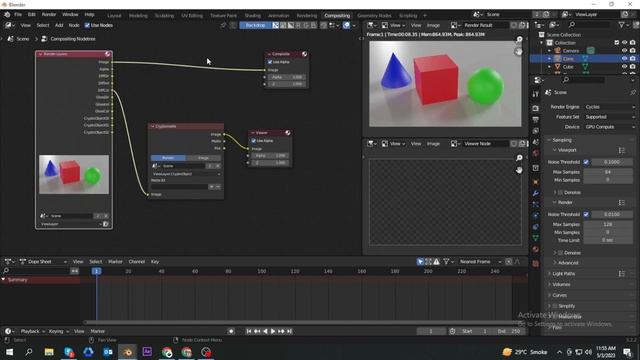Open the Scene properties tab icon
The image size is (640, 360).
[536, 142]
